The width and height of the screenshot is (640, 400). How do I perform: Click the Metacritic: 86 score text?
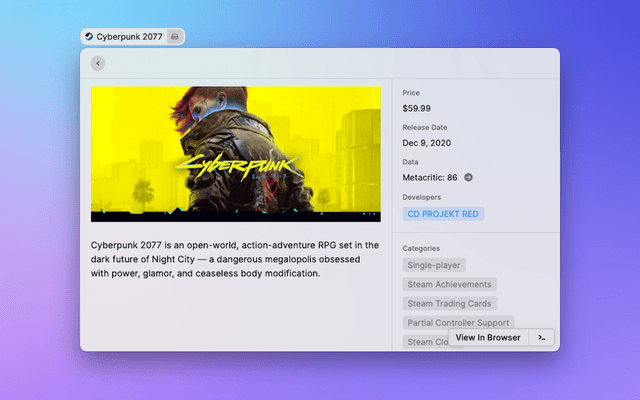pos(430,177)
